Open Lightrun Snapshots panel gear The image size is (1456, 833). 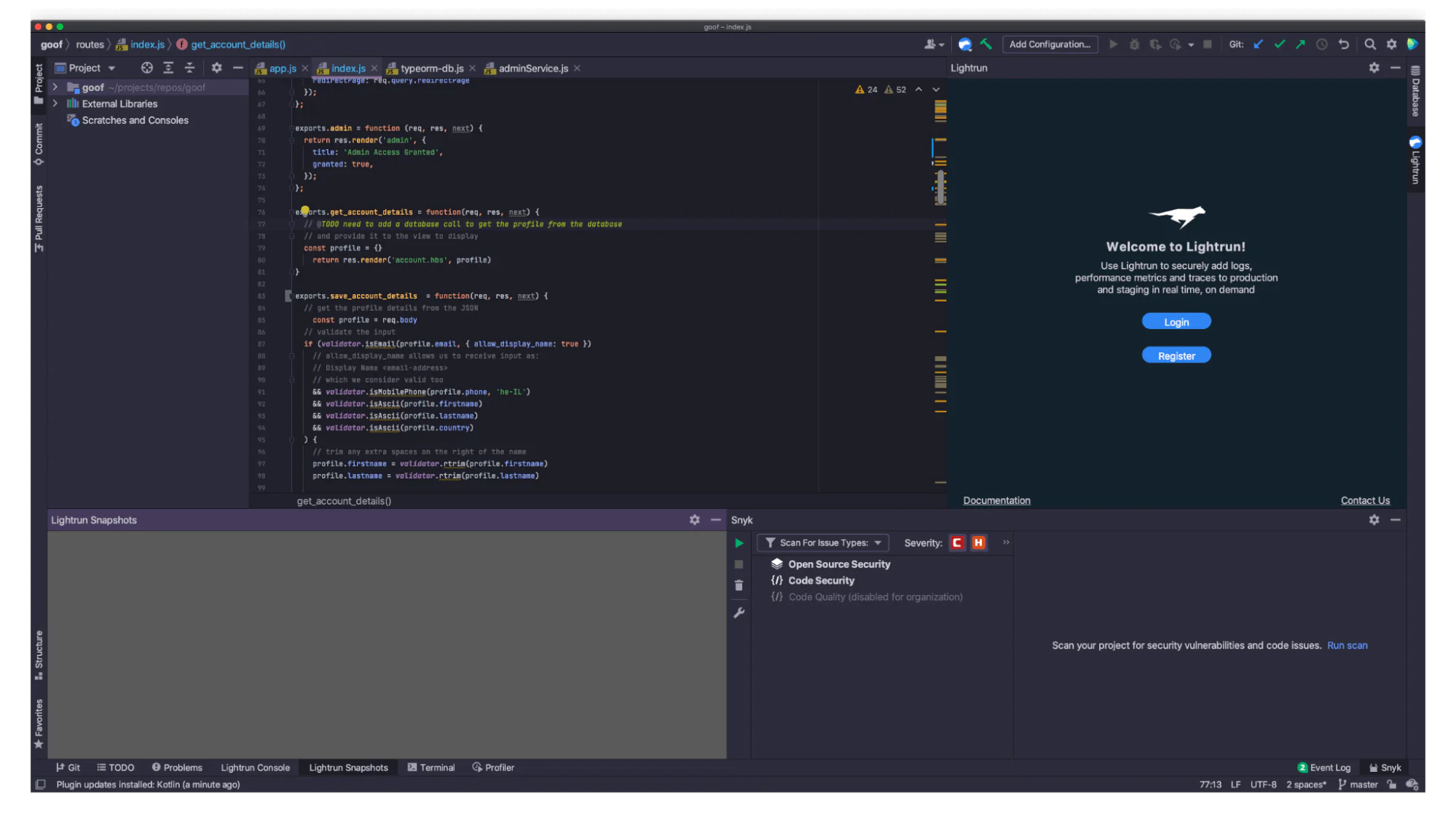click(x=694, y=520)
